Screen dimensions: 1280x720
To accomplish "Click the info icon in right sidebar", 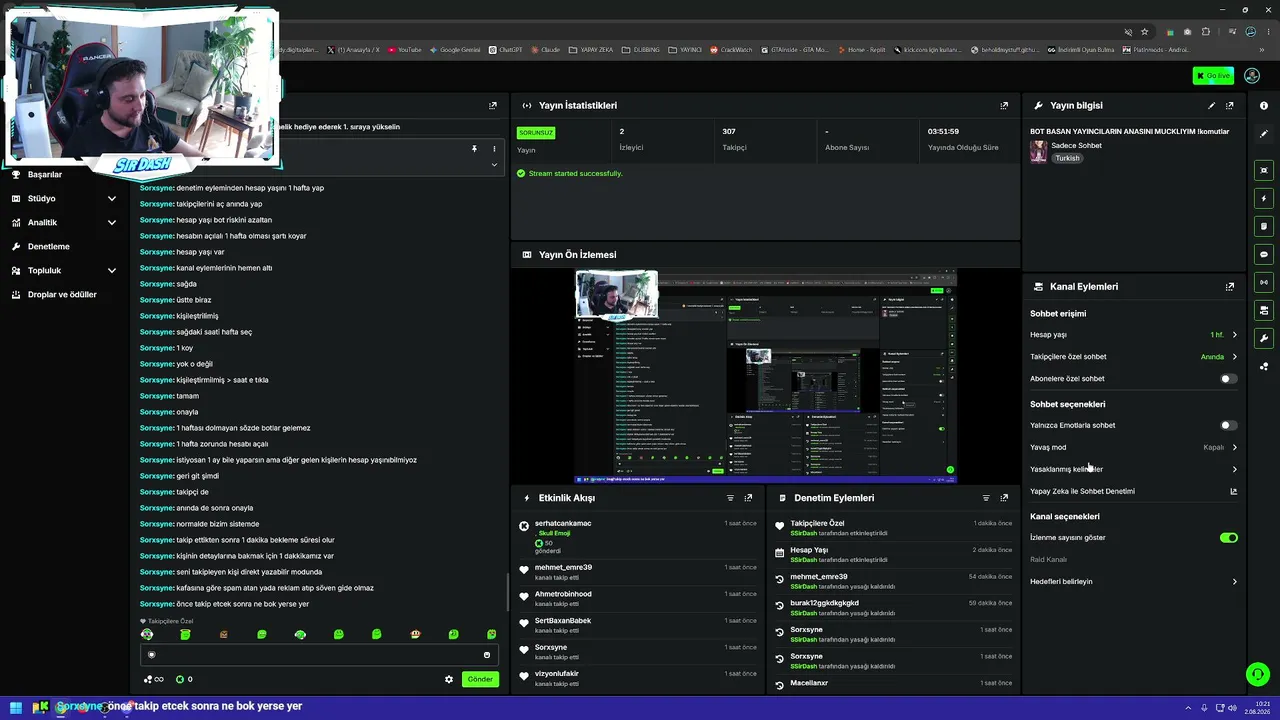I will click(1264, 105).
